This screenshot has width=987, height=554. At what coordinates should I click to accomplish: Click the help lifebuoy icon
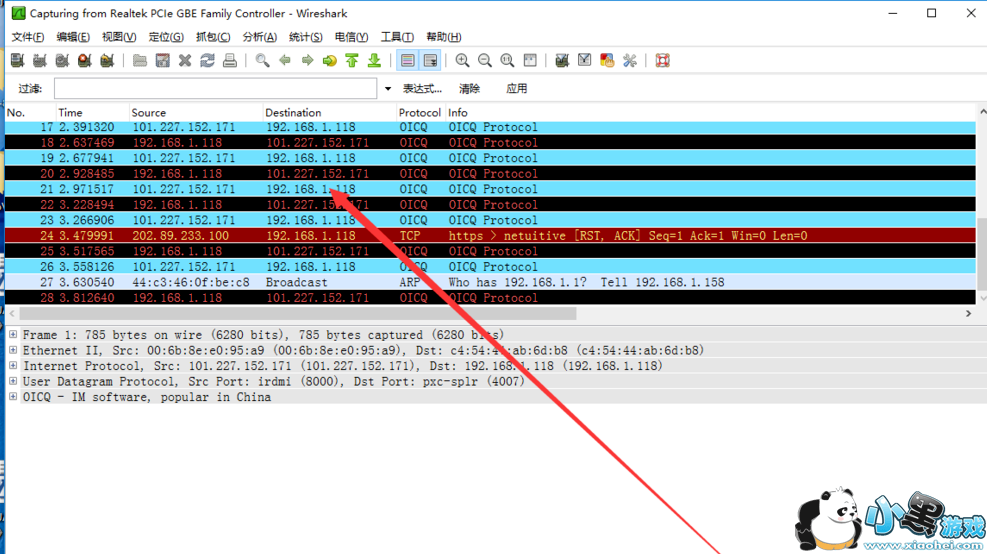pyautogui.click(x=662, y=61)
